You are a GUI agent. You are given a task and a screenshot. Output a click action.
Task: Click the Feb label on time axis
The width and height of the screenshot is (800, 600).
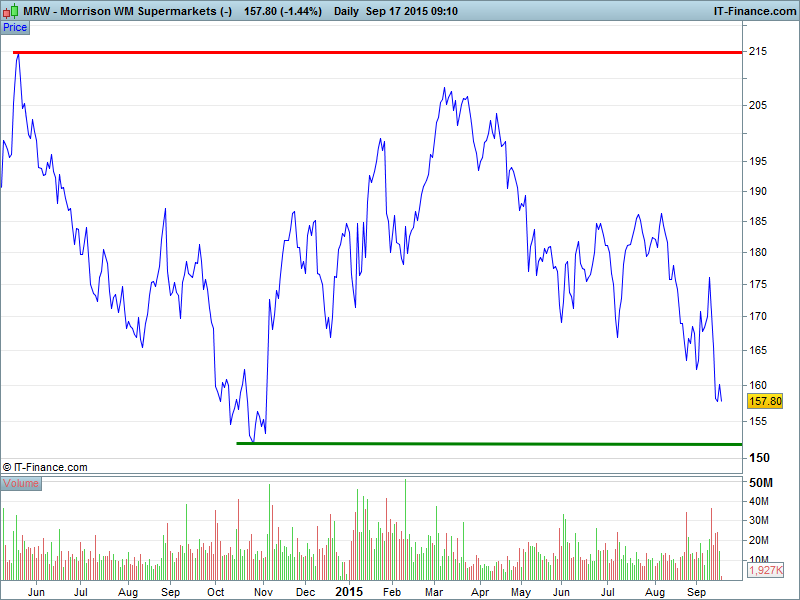pos(391,592)
